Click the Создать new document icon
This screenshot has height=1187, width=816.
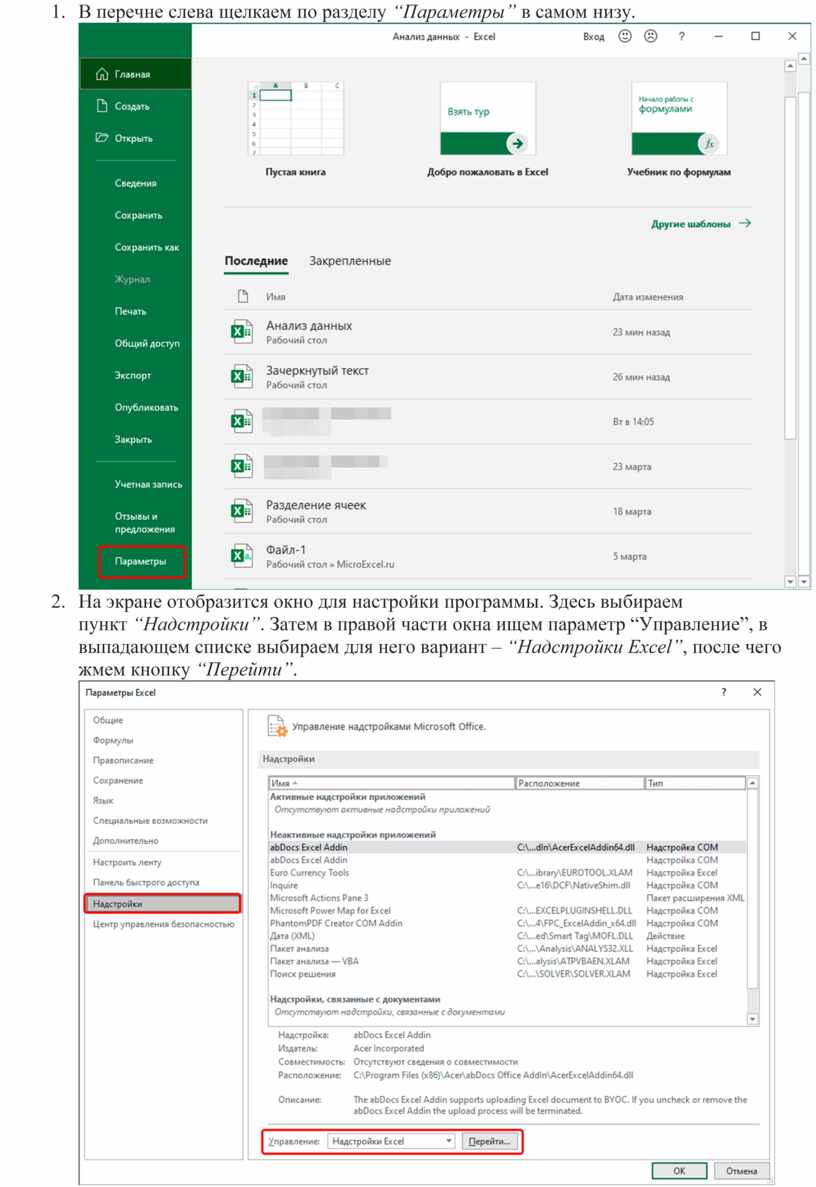point(102,106)
